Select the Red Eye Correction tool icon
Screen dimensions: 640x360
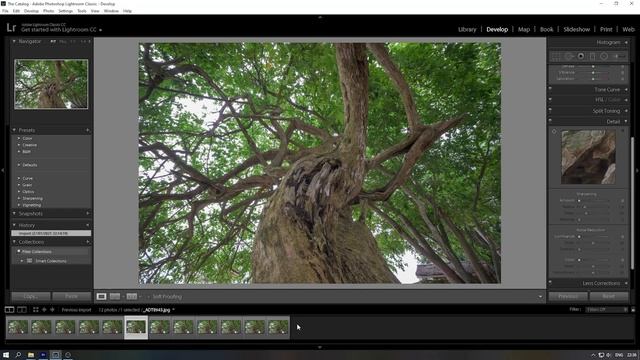[x=581, y=56]
